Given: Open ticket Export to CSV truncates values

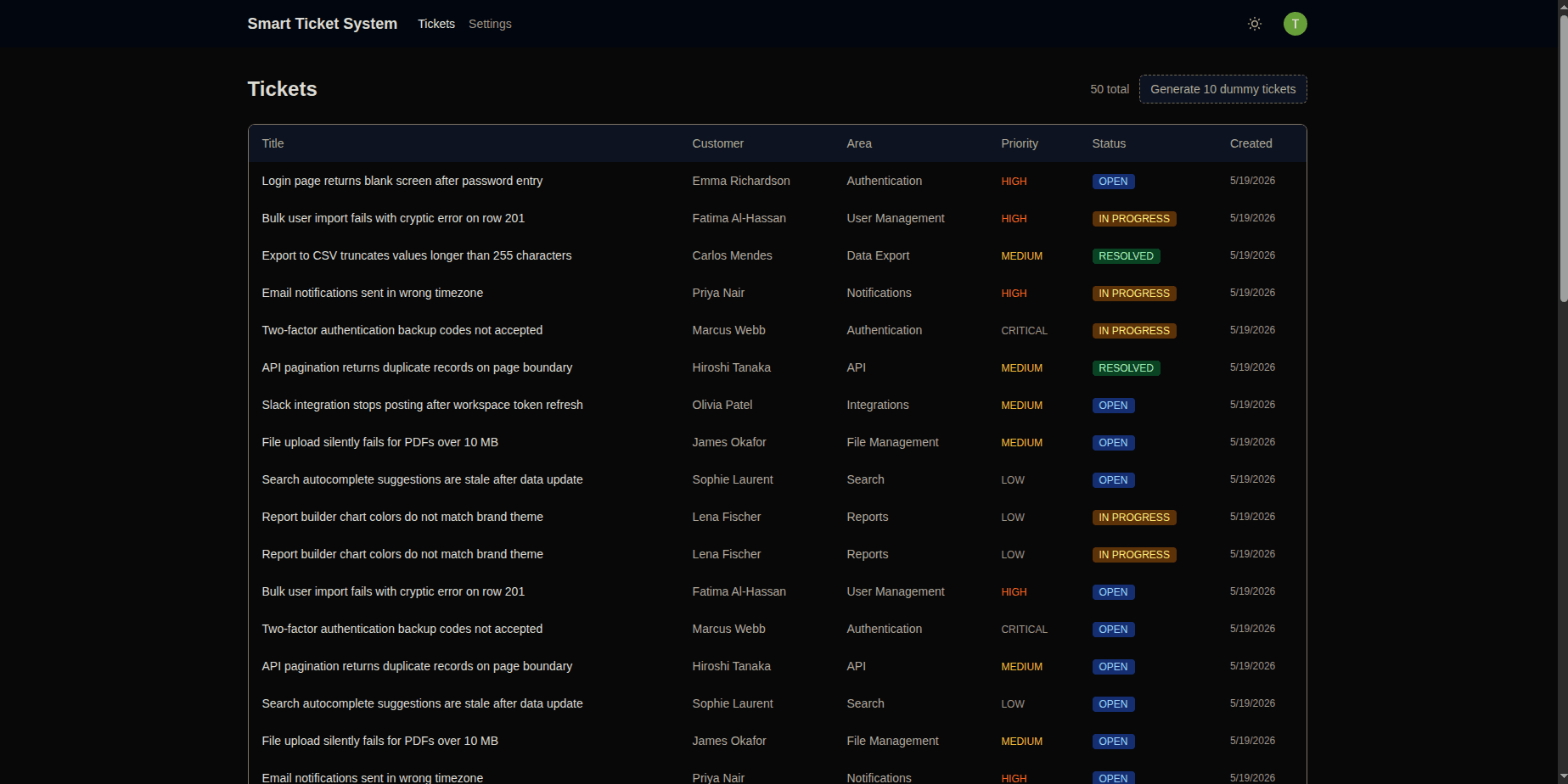Looking at the screenshot, I should 417,255.
